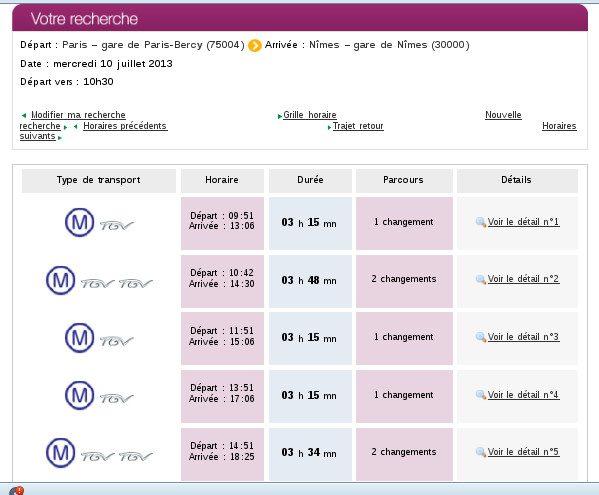This screenshot has height=495, width=599.
Task: Click the Metro M icon in the 14:51 row
Action: 60,453
